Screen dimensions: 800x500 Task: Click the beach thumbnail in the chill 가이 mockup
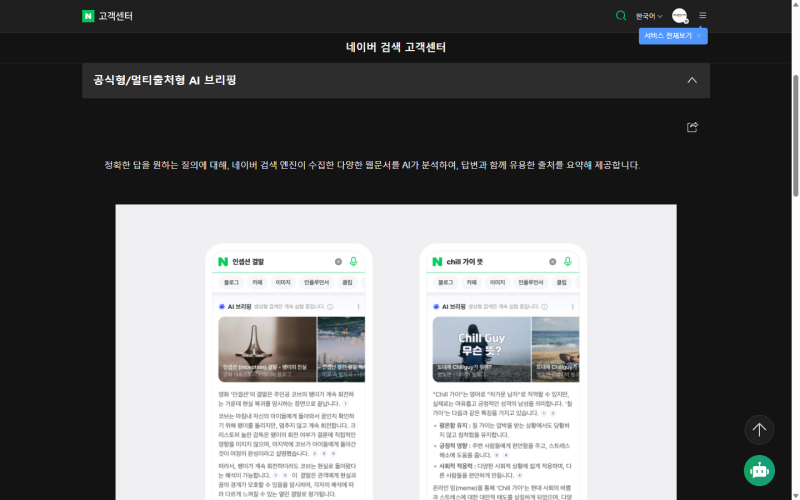pos(556,349)
